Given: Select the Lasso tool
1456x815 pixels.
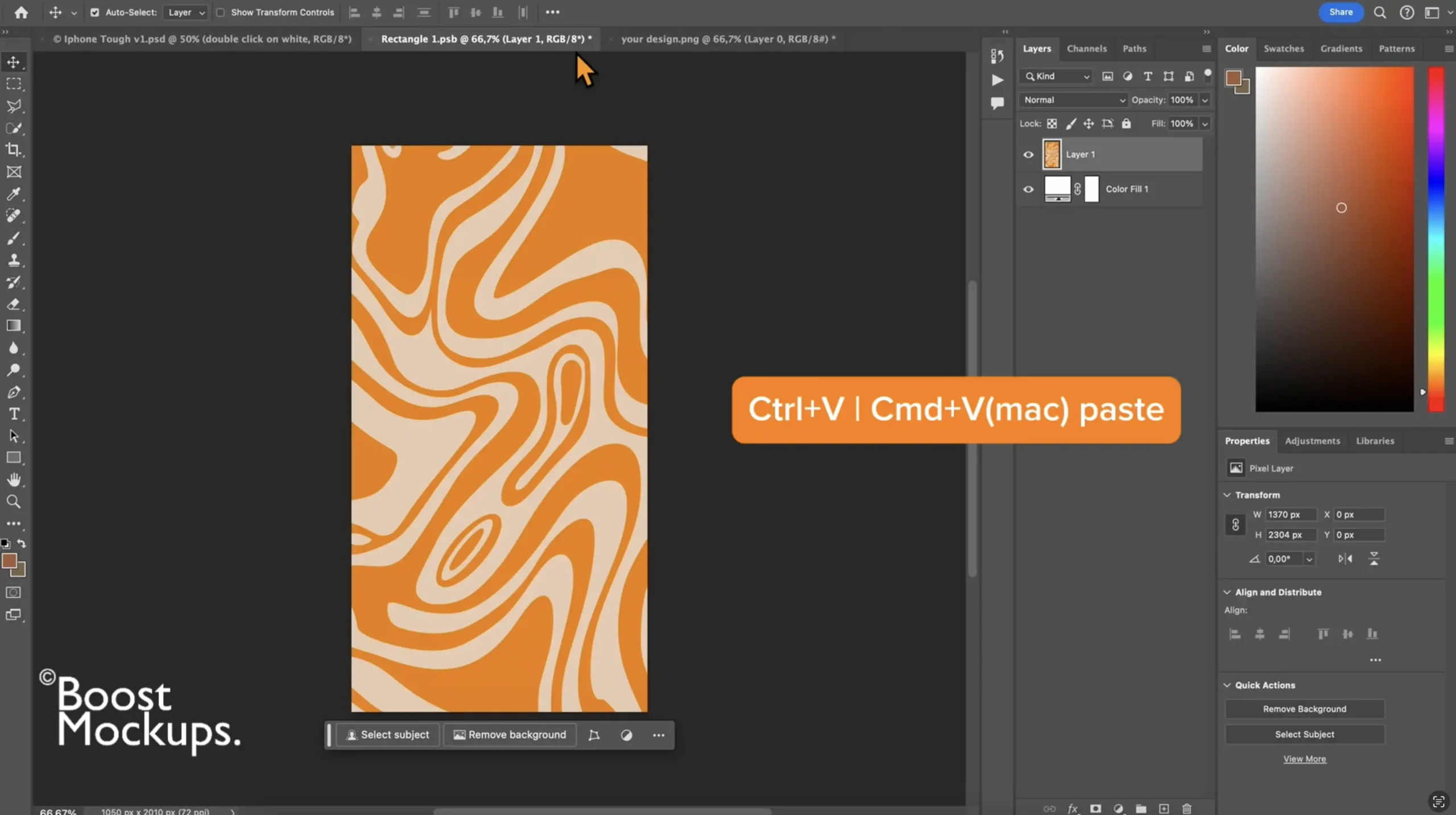Looking at the screenshot, I should 14,106.
